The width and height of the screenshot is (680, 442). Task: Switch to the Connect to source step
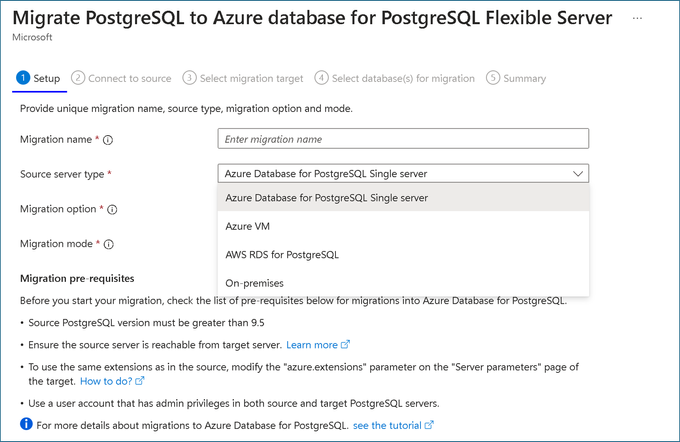(x=121, y=79)
